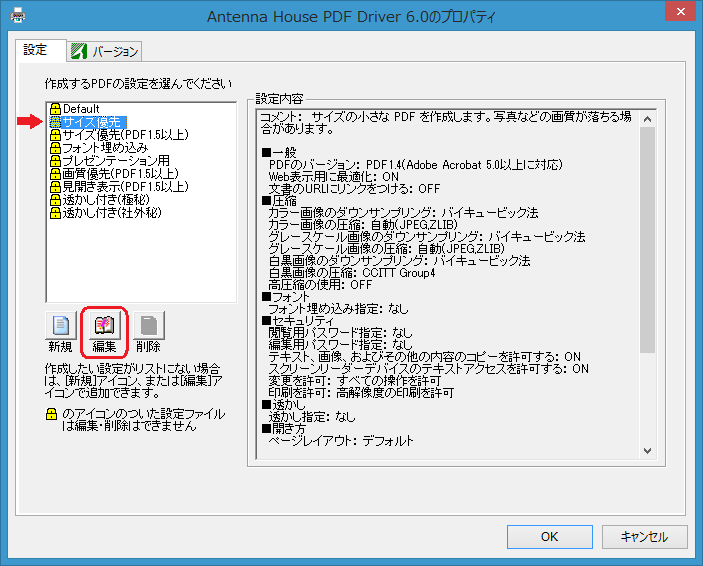Click '白黒画像の圧縮: CCITT Group4' line
This screenshot has width=703, height=566.
(352, 273)
